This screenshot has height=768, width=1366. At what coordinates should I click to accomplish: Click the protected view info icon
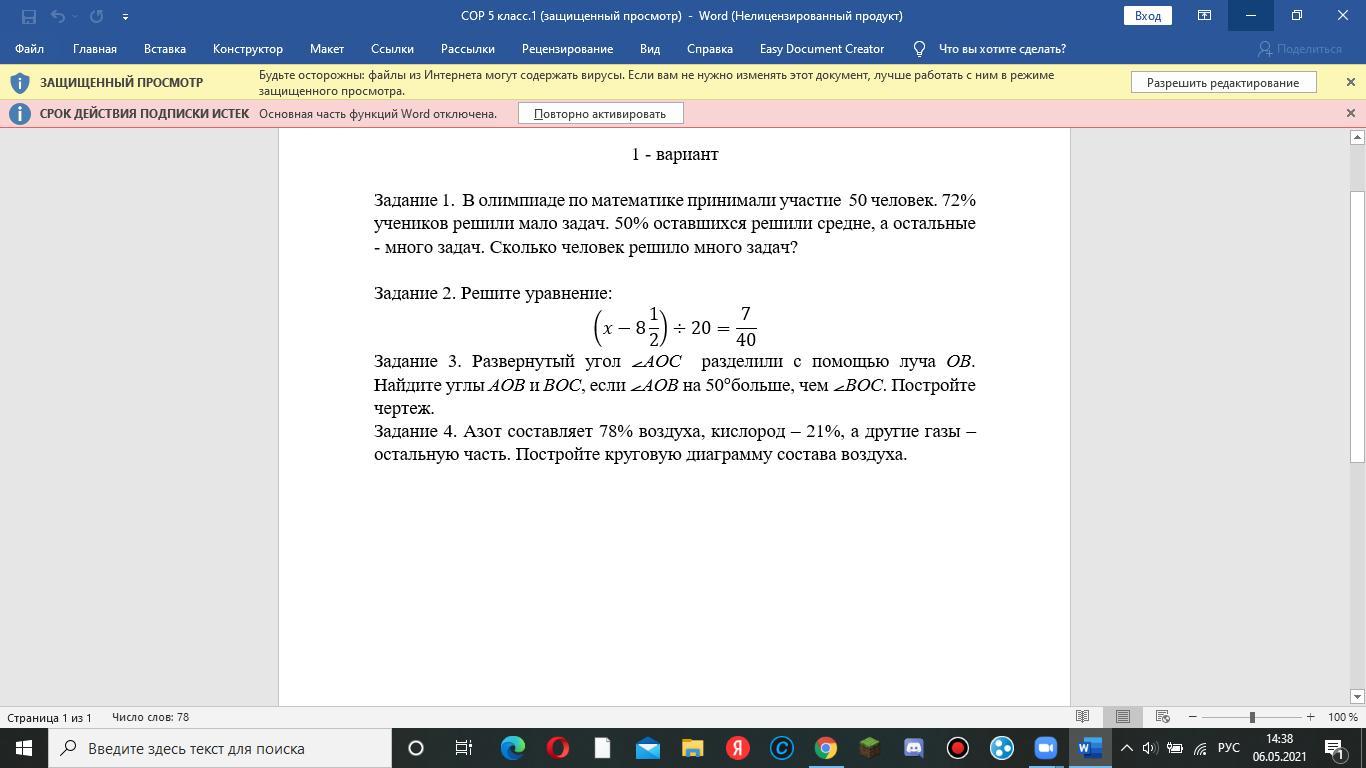click(19, 82)
